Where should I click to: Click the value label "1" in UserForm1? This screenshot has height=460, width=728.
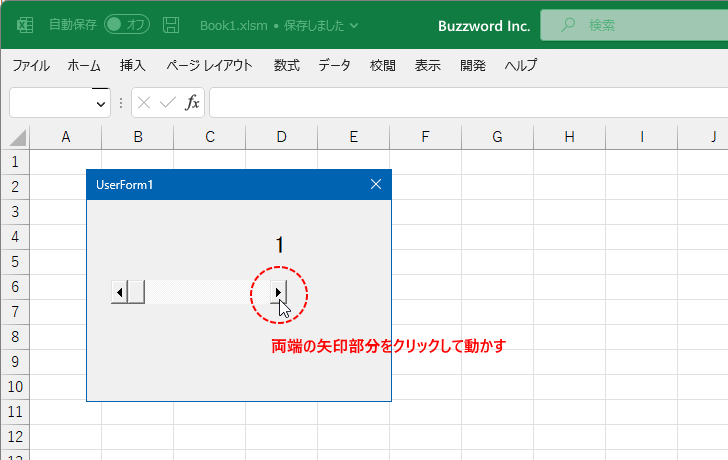280,245
